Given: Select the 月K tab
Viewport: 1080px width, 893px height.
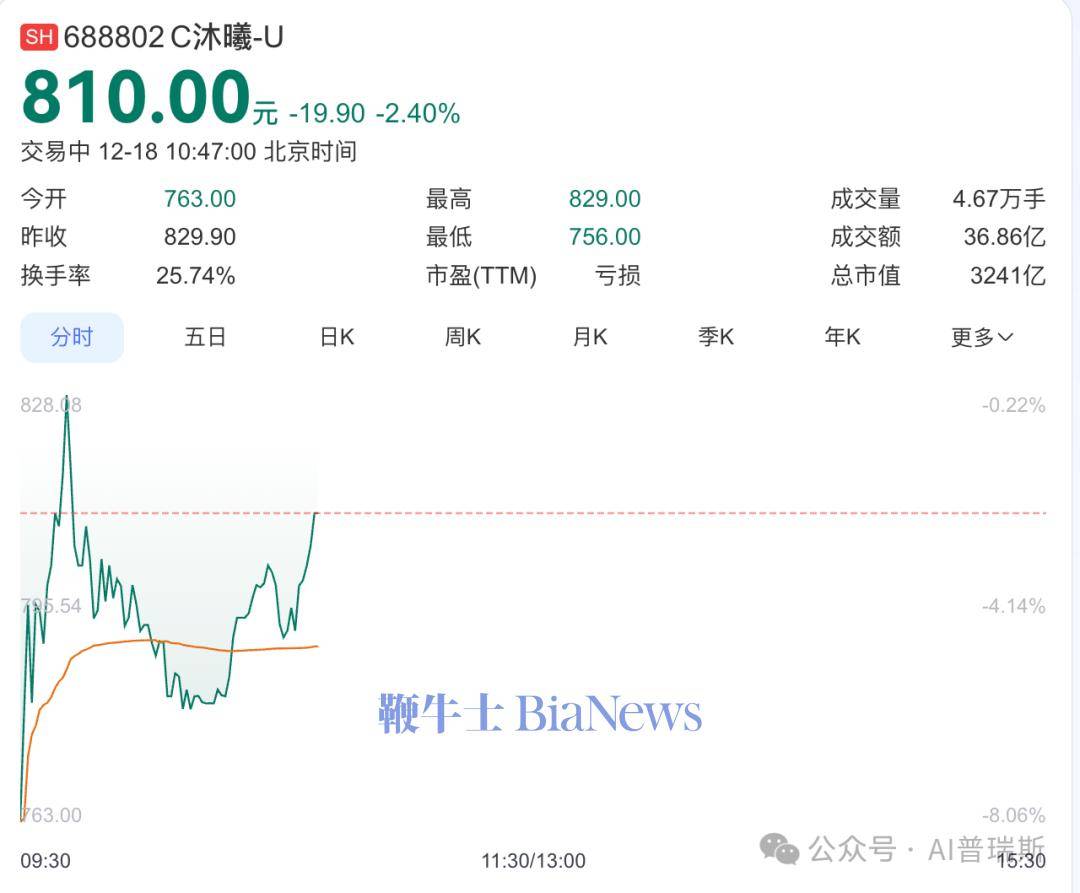Looking at the screenshot, I should (x=590, y=337).
